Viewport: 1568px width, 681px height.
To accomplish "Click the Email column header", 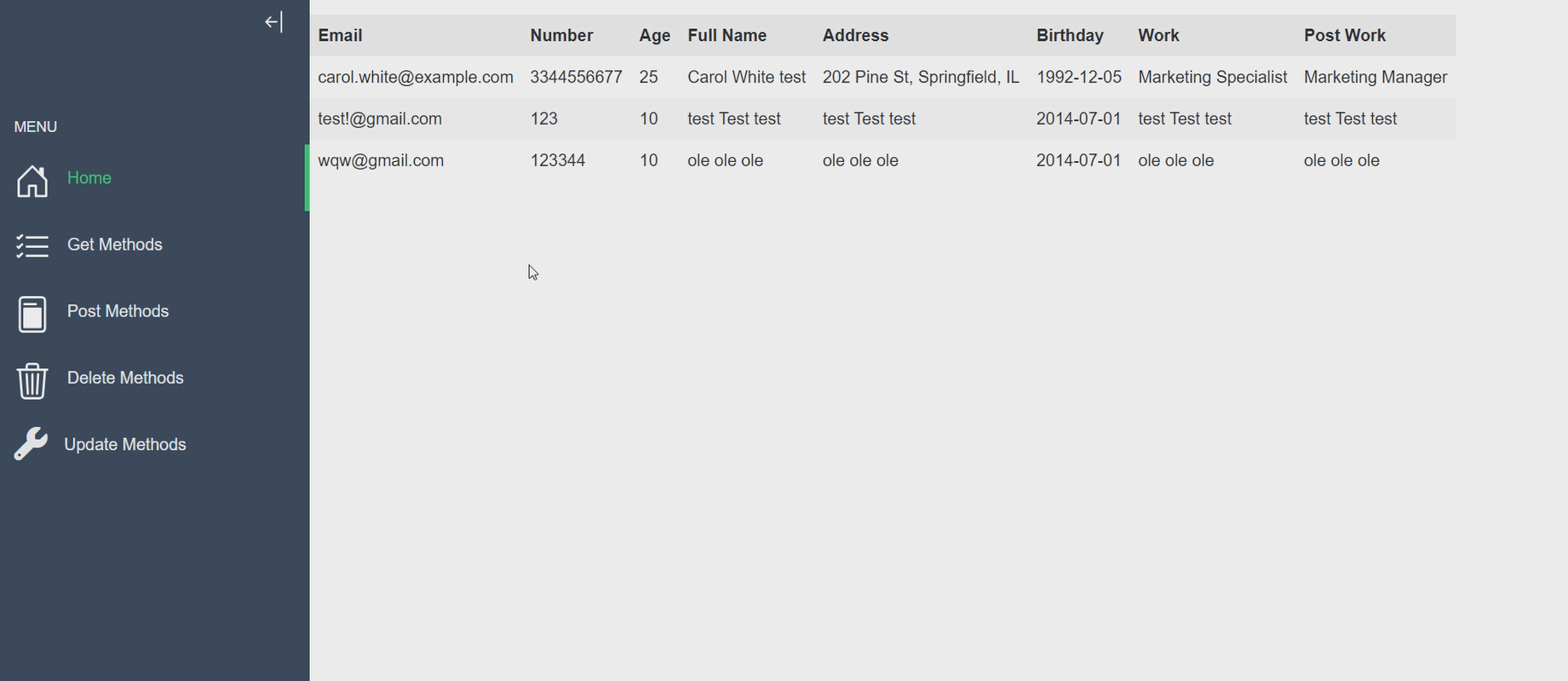I will click(341, 36).
